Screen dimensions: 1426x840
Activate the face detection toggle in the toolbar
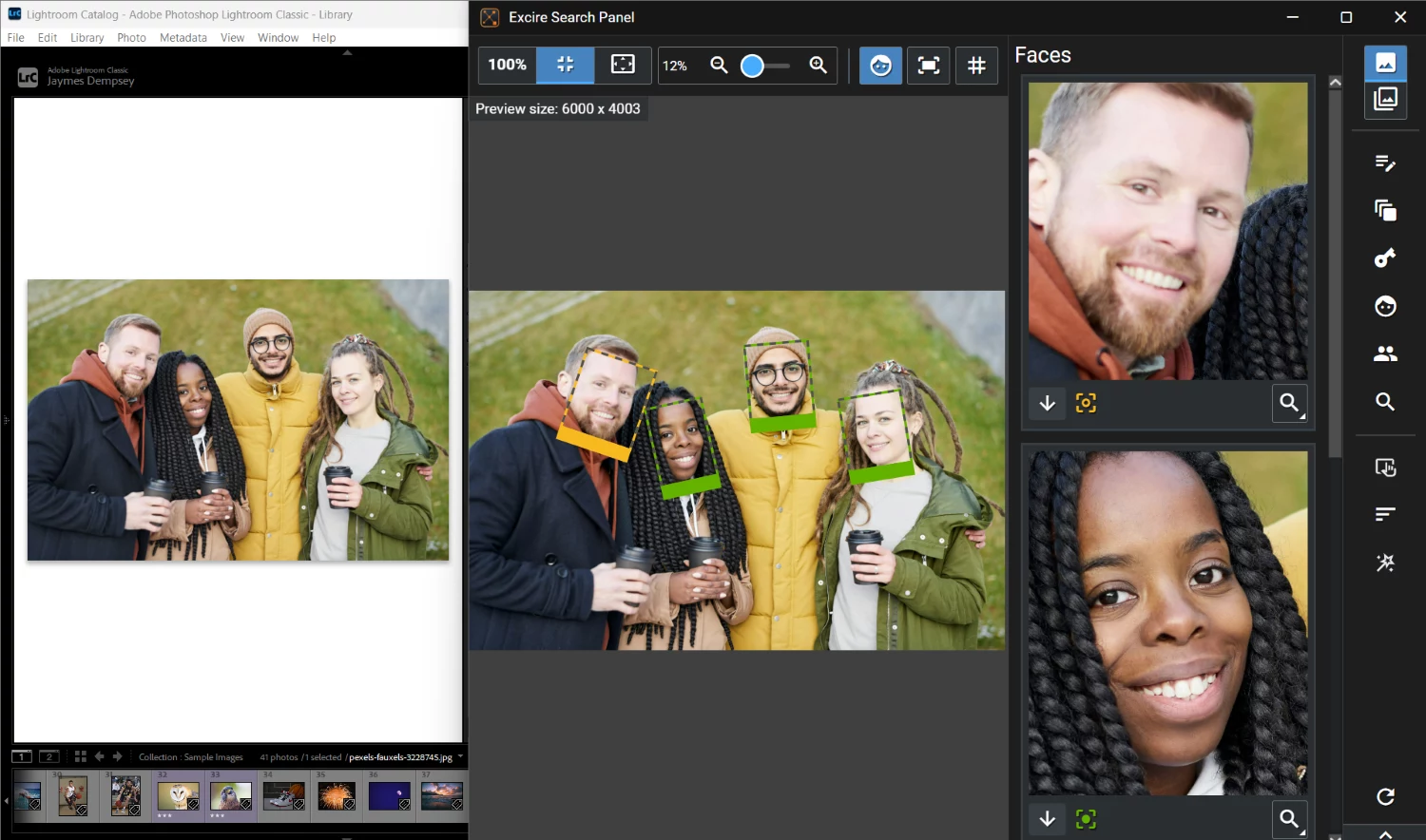880,66
